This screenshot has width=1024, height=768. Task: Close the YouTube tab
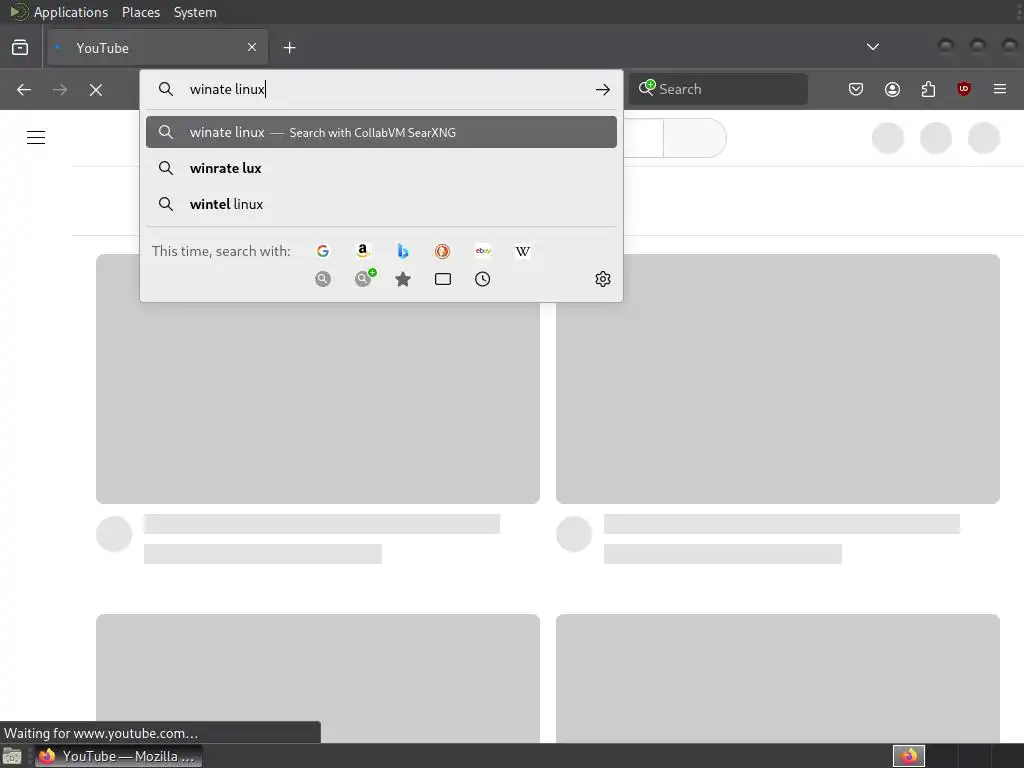252,47
